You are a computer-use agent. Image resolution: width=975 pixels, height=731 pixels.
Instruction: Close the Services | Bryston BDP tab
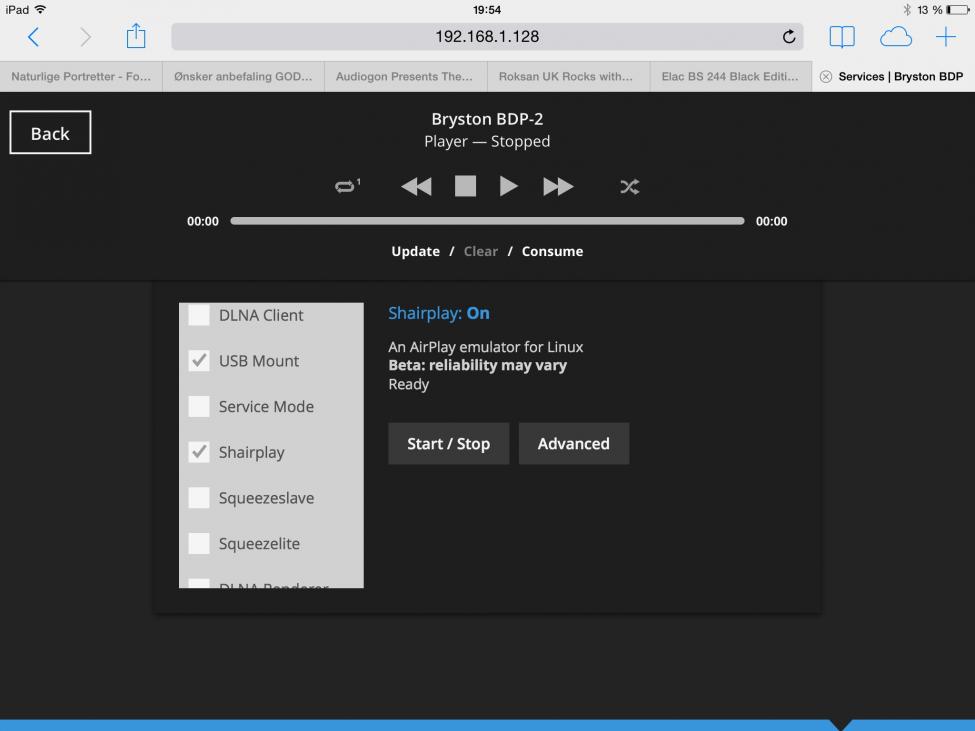pos(826,76)
